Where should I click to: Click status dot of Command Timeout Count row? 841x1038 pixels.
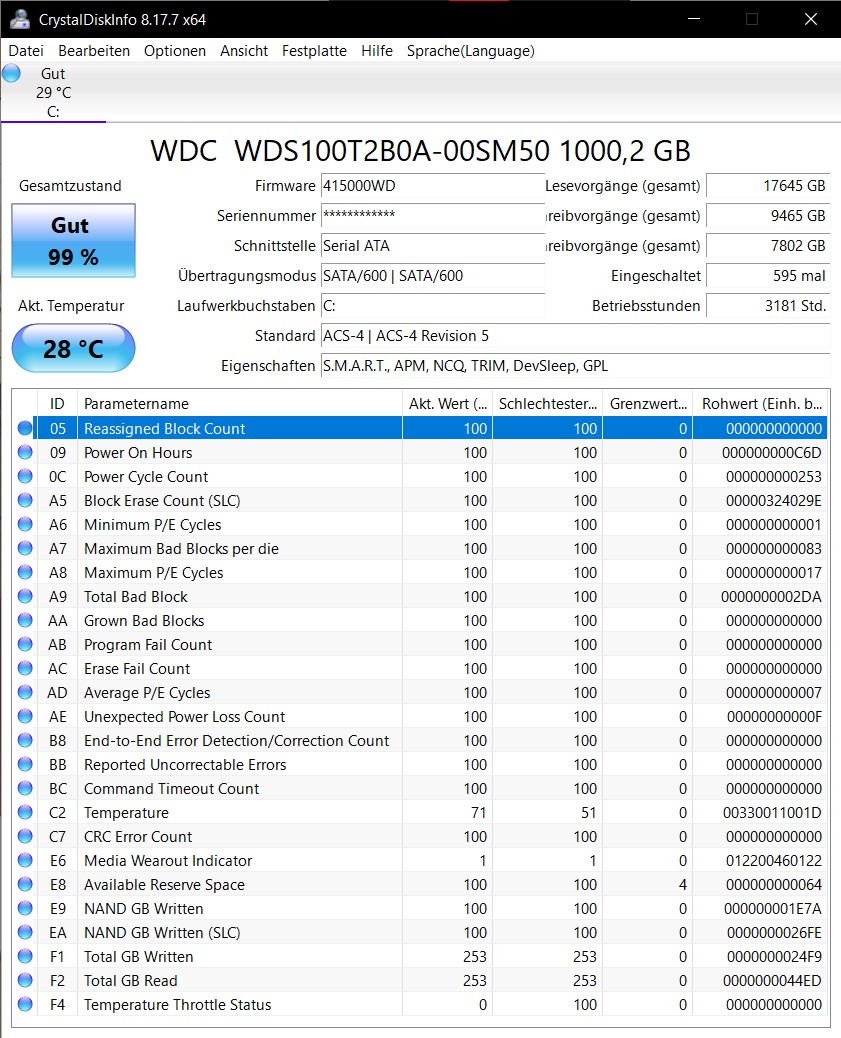coord(25,788)
